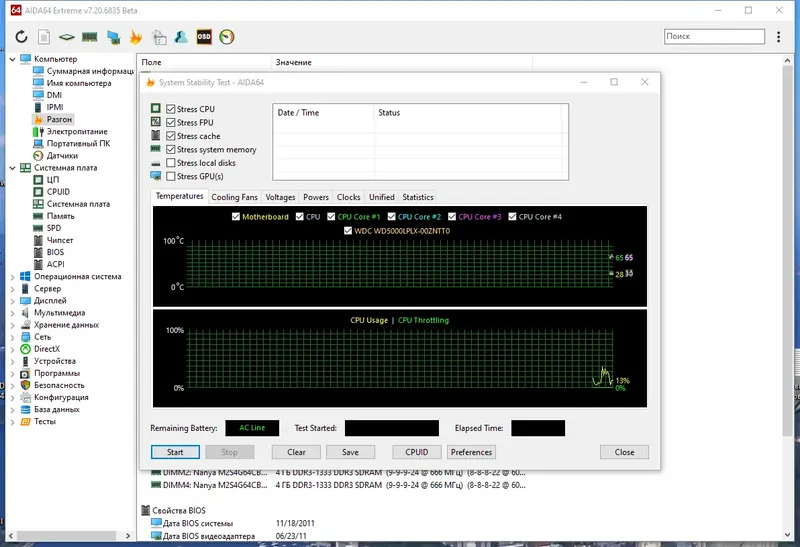Toggle Motherboard temperature graph checkbox
Image resolution: width=800 pixels, height=547 pixels.
[236, 217]
